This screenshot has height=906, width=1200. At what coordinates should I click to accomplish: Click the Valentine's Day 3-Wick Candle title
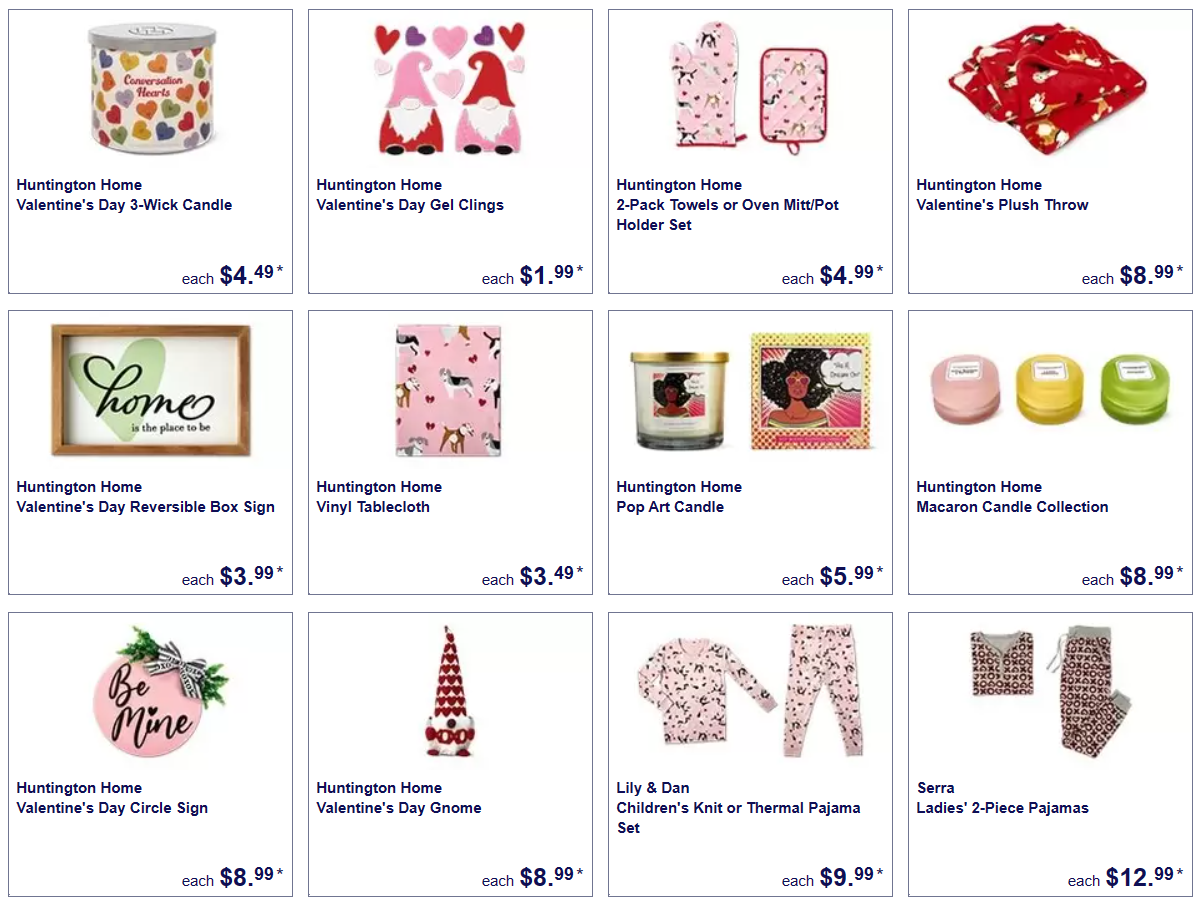[124, 205]
